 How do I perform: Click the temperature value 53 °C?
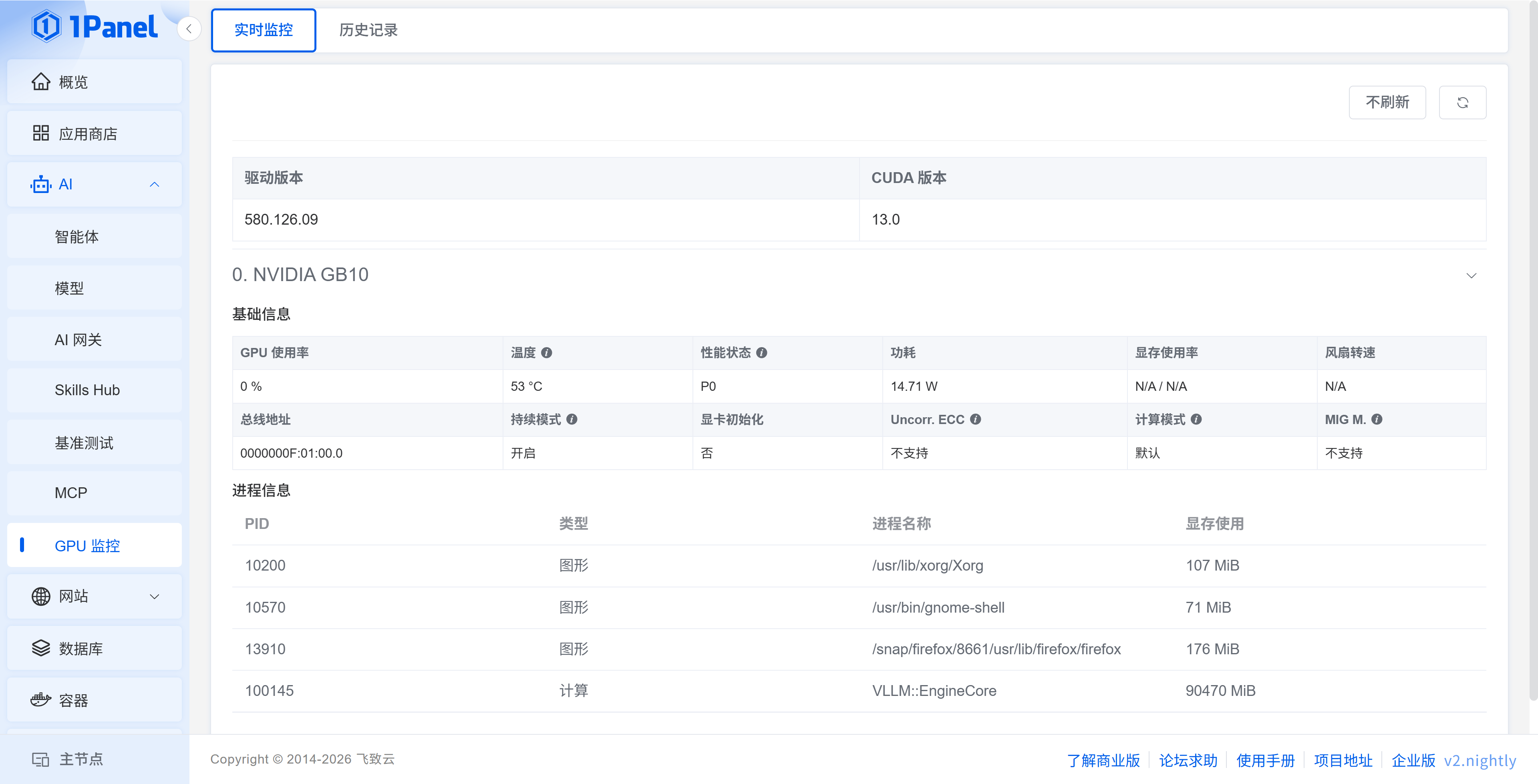click(x=526, y=386)
